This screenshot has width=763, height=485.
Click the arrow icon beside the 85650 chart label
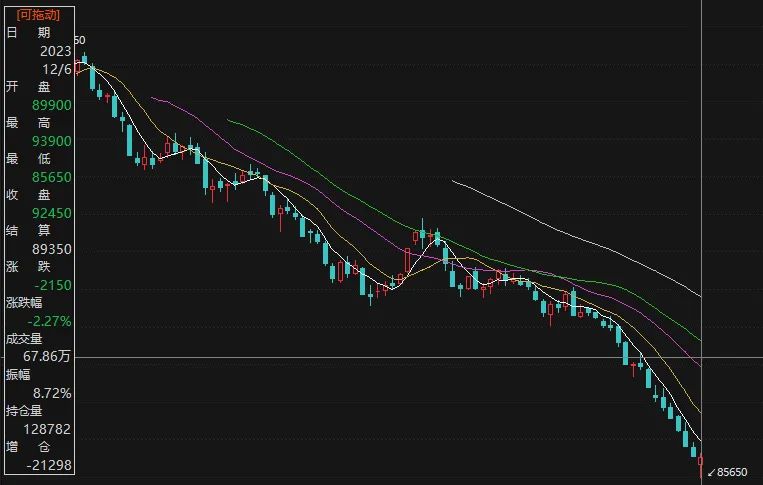pos(711,472)
